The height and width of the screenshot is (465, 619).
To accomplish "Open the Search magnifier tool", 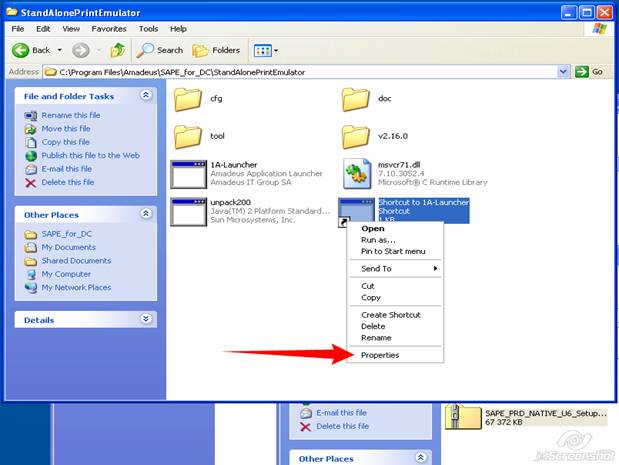I will coord(160,50).
